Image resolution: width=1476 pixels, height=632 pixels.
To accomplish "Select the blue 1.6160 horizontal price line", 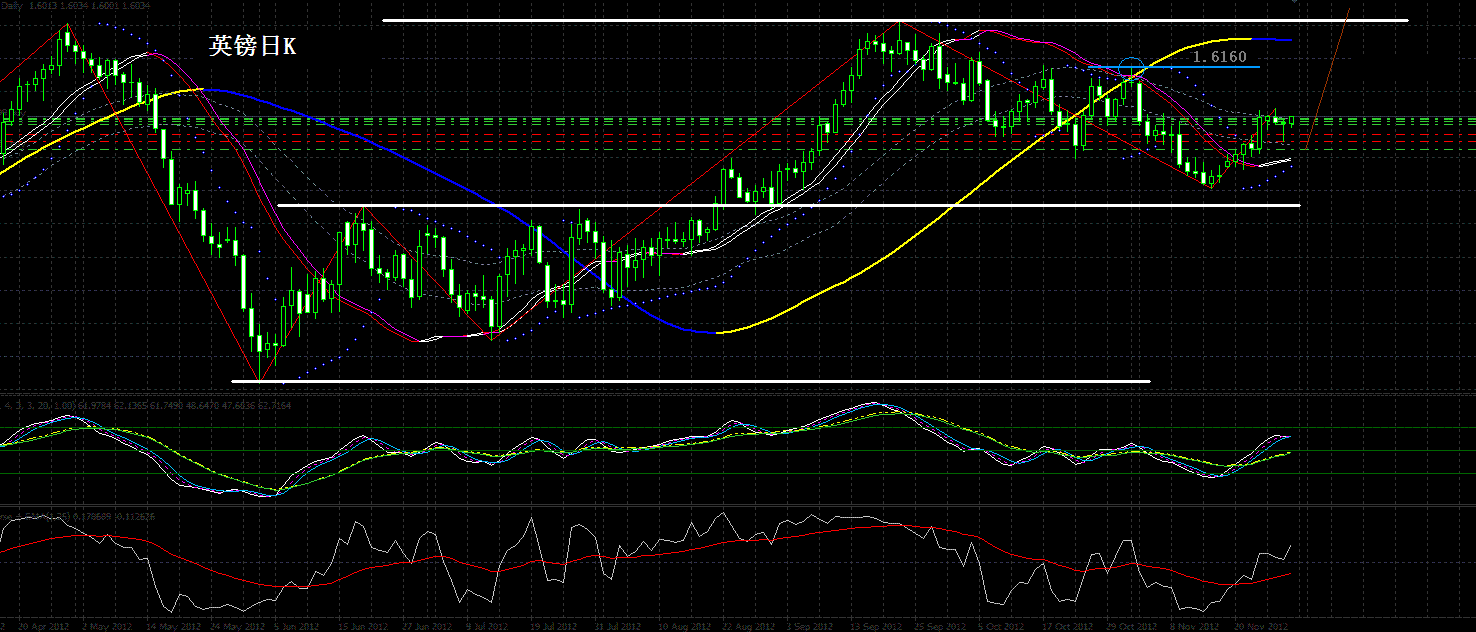I will (x=1174, y=66).
